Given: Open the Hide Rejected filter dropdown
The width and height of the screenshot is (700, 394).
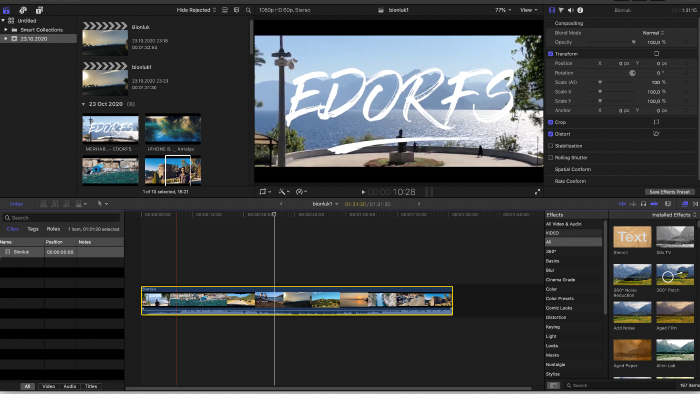Looking at the screenshot, I should pos(196,10).
